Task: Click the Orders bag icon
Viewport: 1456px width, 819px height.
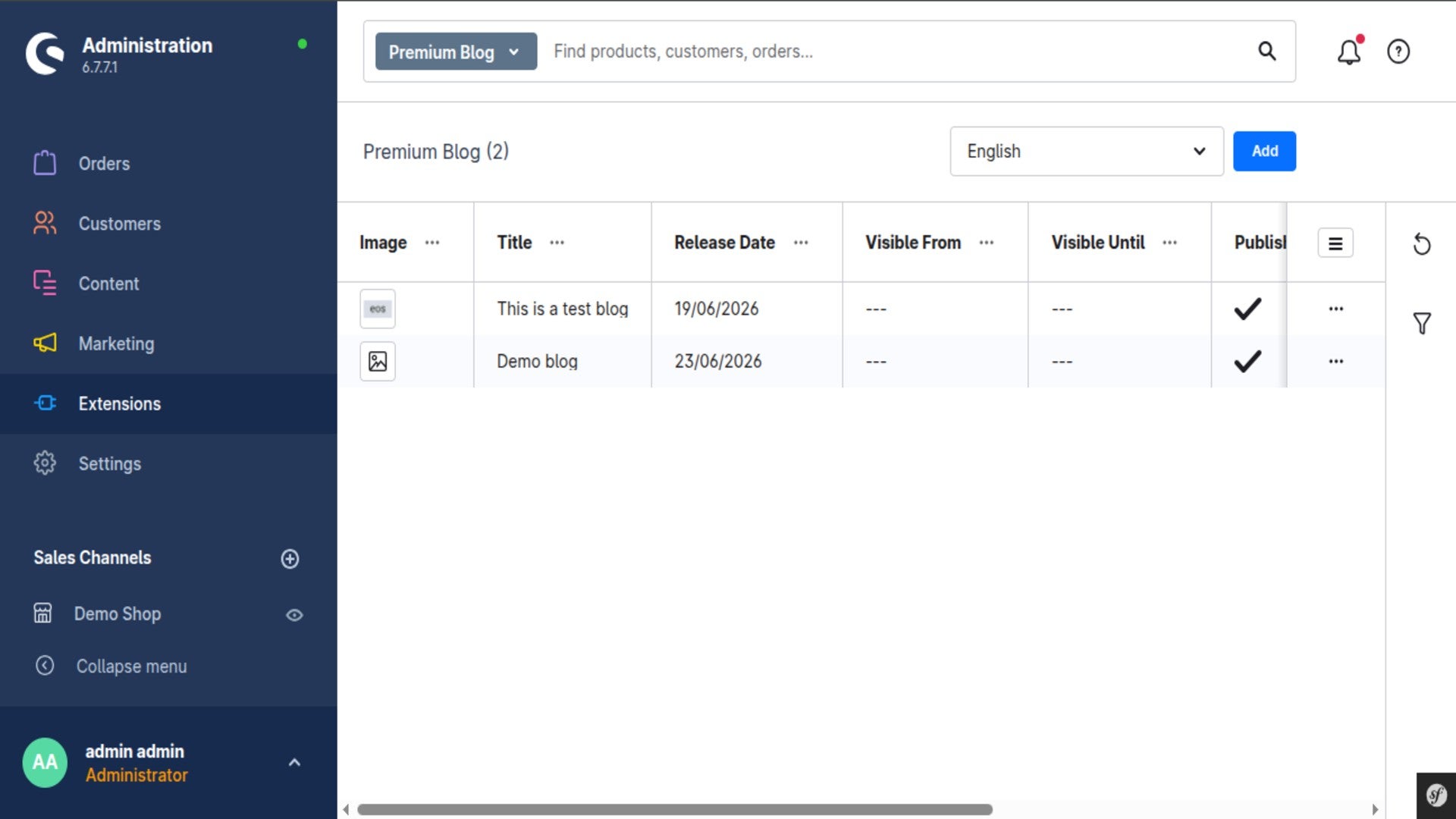Action: click(x=45, y=163)
